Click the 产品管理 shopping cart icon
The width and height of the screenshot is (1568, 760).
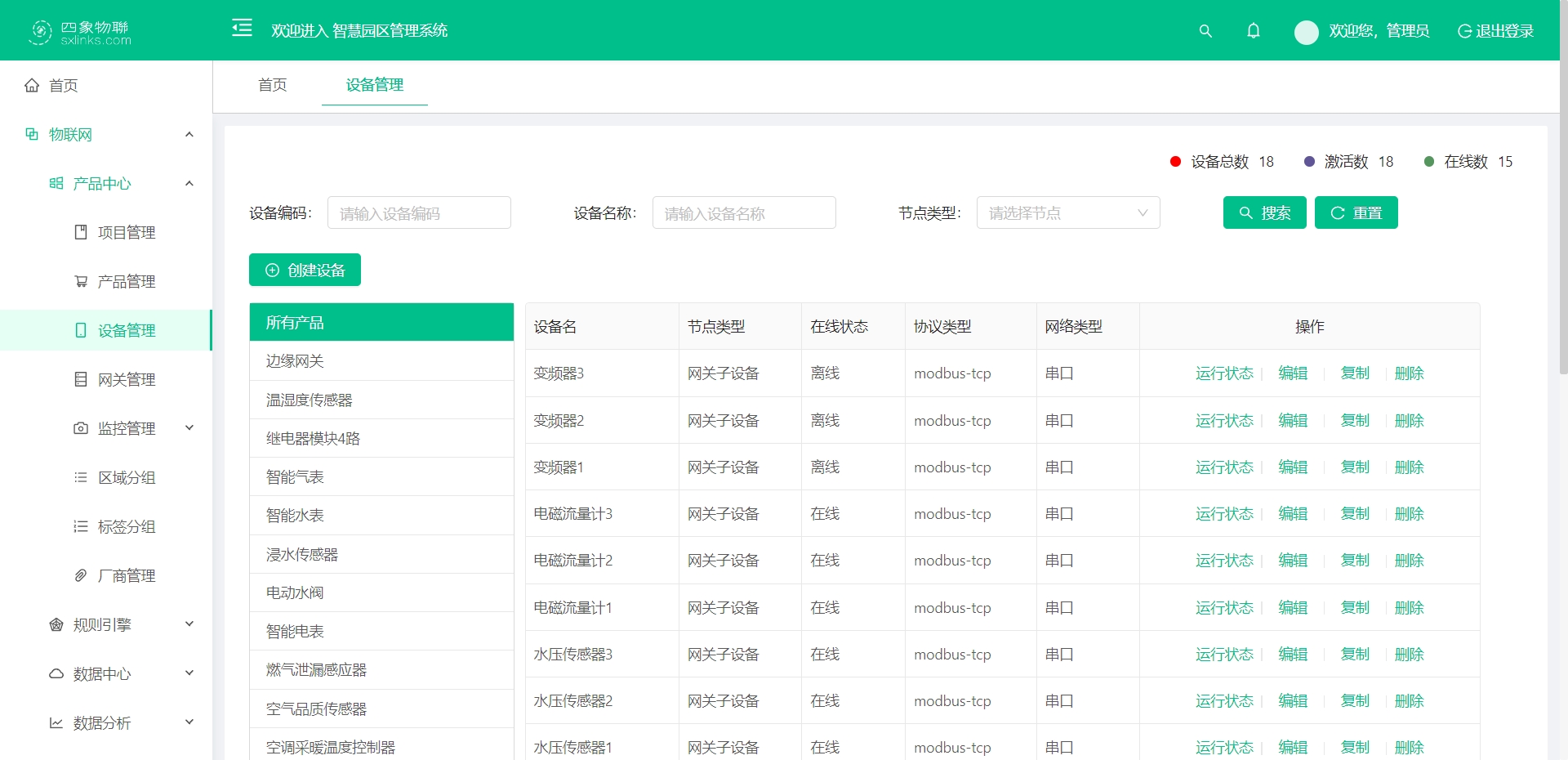(x=81, y=282)
